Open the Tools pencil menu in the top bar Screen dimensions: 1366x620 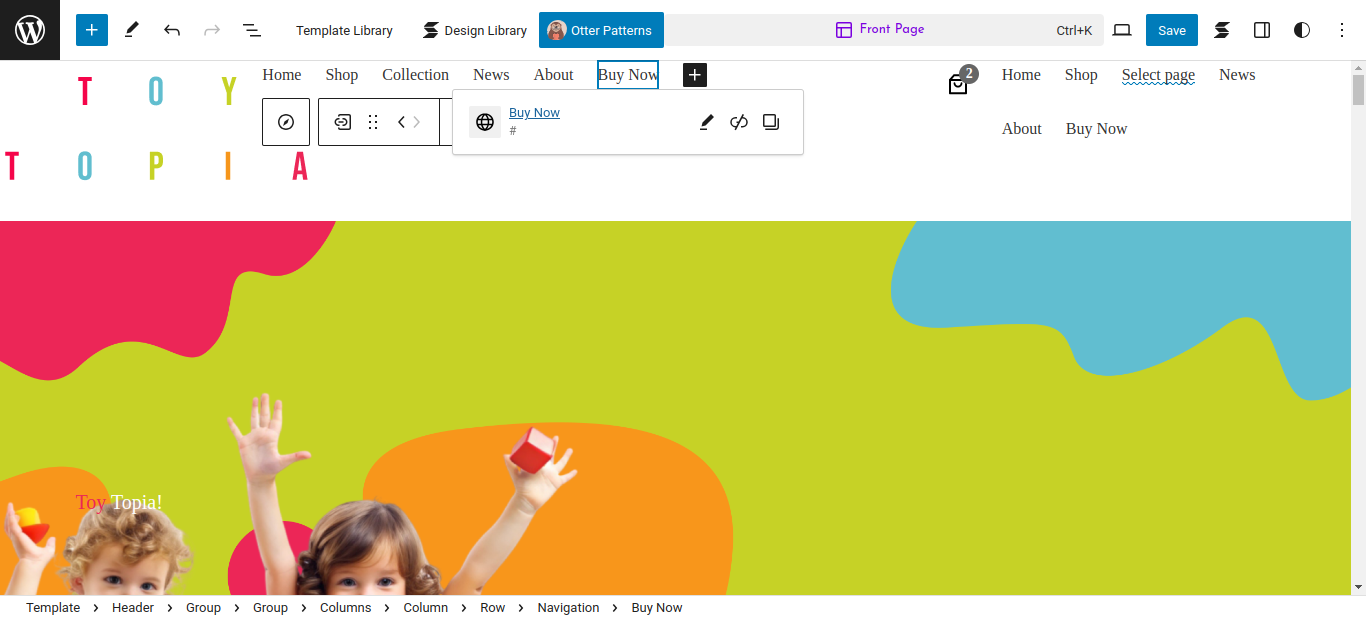click(132, 30)
